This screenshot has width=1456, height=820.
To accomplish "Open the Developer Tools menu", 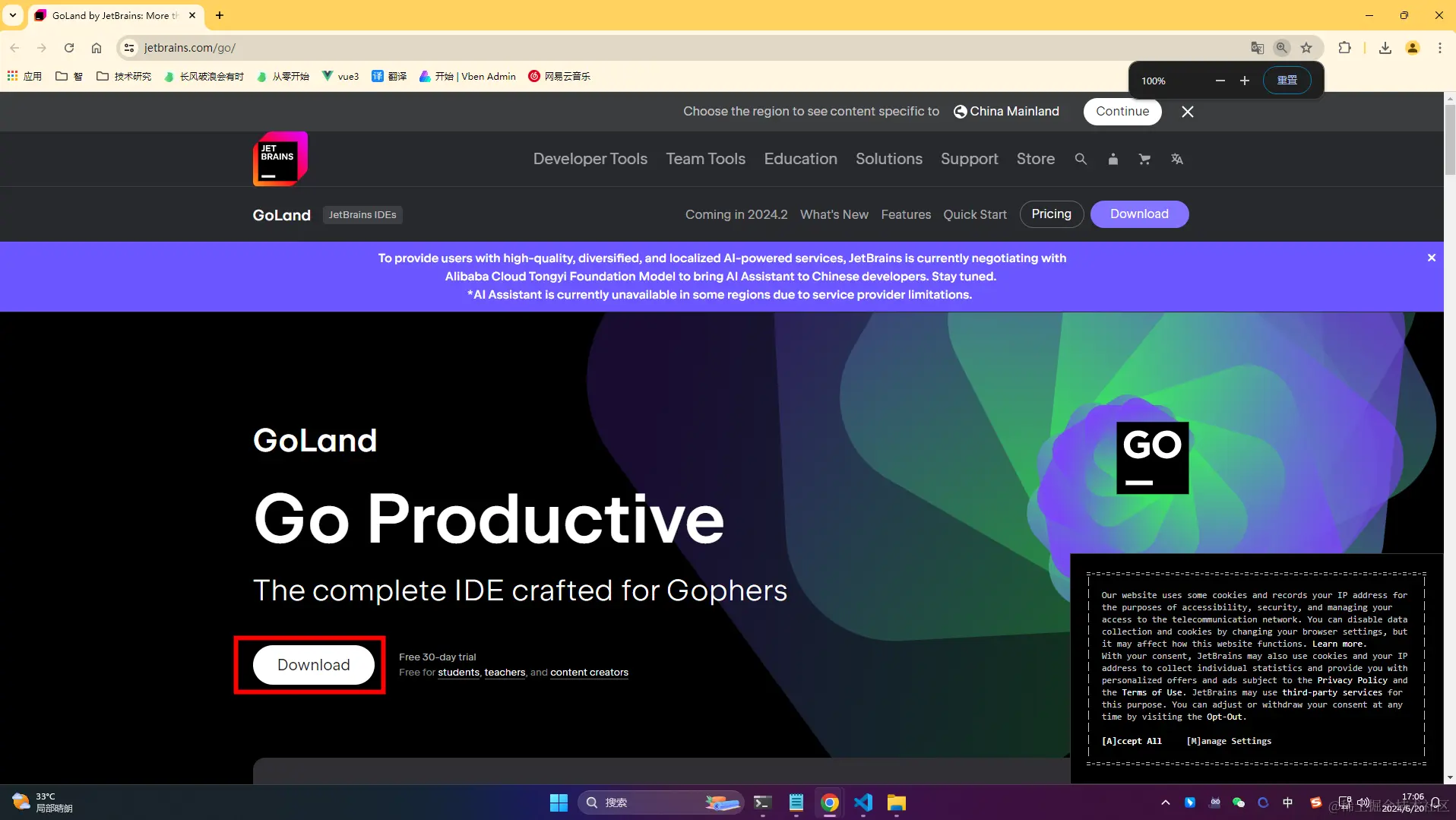I will click(590, 159).
